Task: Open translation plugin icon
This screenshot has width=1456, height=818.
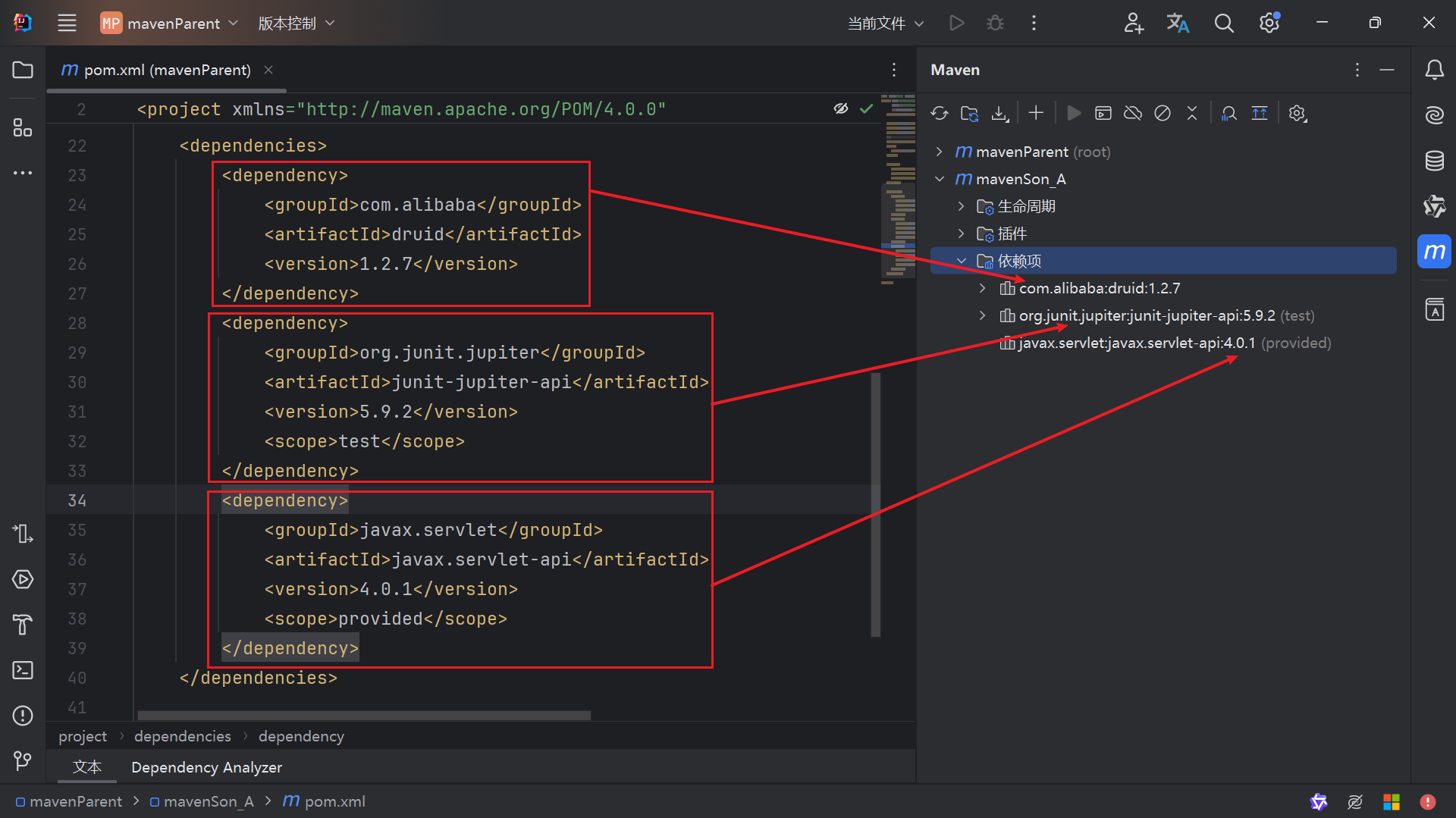Action: 1178,23
